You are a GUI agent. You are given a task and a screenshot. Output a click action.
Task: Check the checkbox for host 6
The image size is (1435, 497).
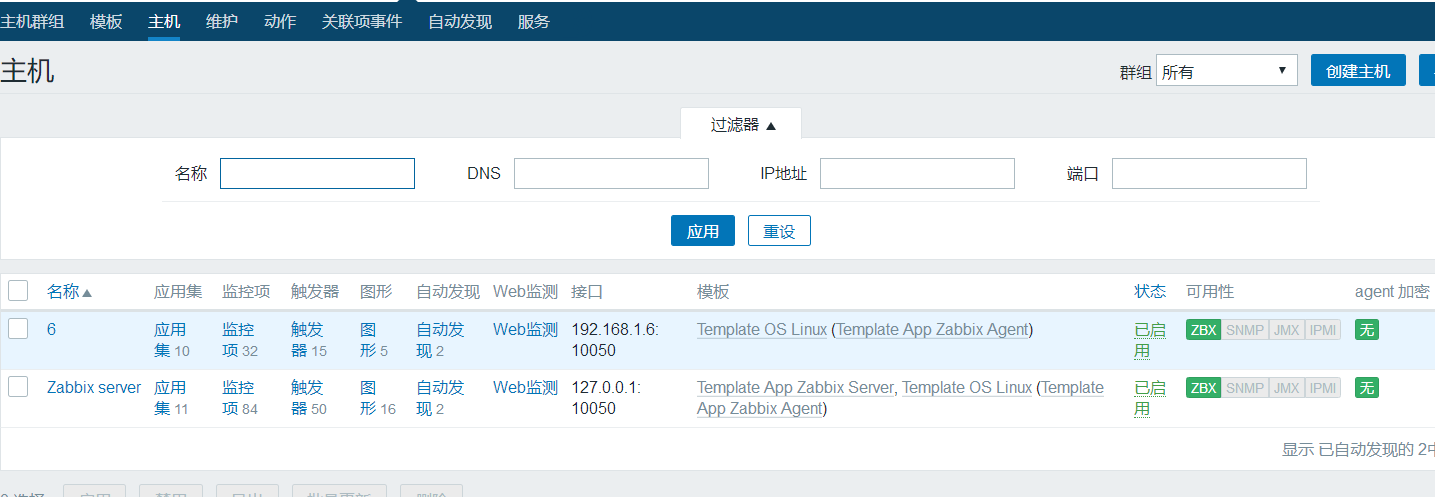coord(18,329)
